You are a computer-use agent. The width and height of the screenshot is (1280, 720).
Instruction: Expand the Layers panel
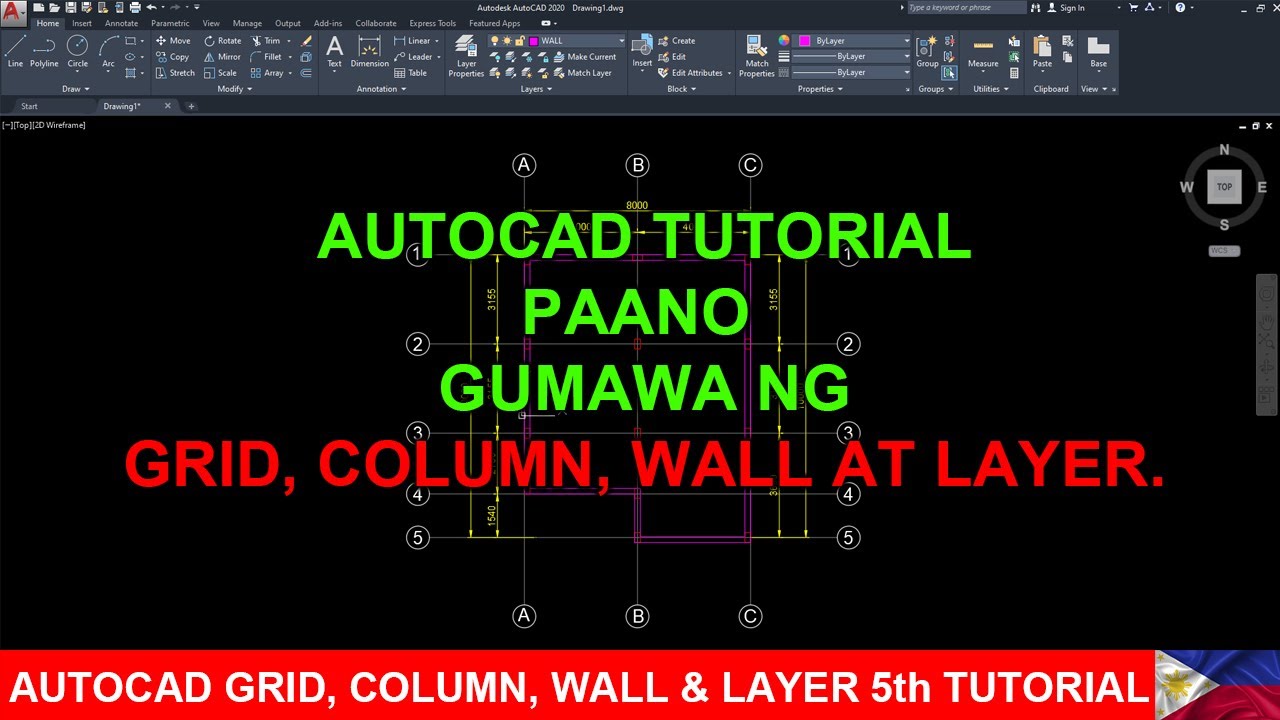pyautogui.click(x=536, y=89)
